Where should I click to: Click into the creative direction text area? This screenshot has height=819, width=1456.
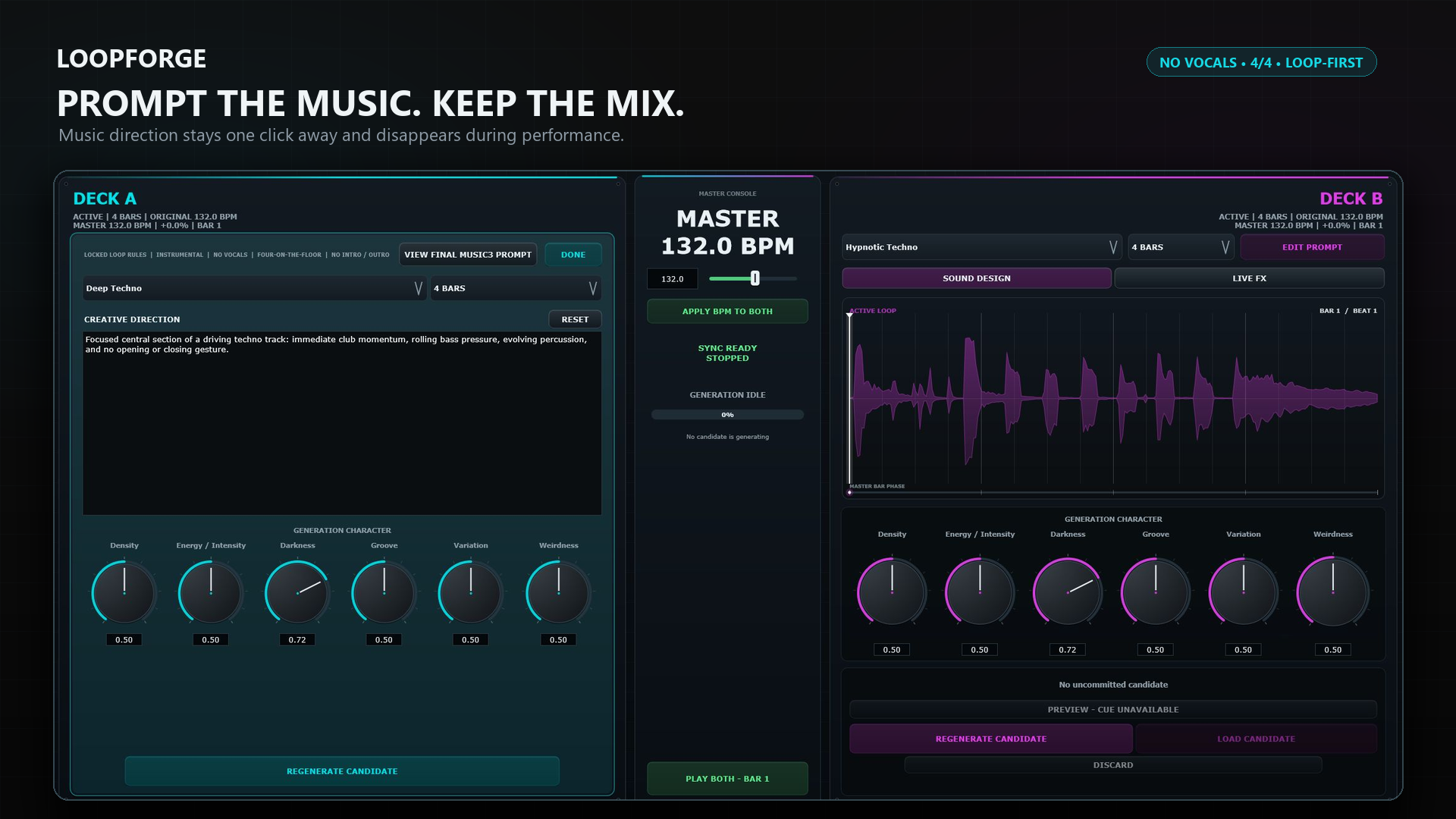click(342, 423)
